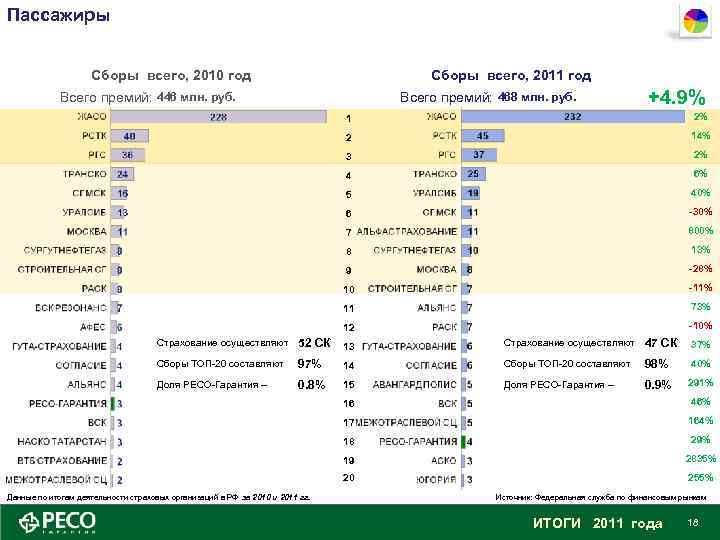Click the -10% change value for РАСК
The width and height of the screenshot is (720, 540).
tap(700, 326)
